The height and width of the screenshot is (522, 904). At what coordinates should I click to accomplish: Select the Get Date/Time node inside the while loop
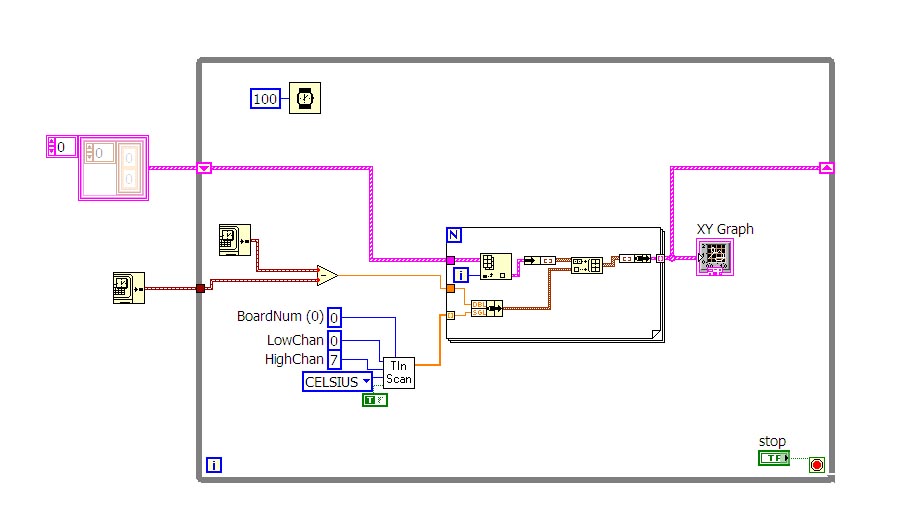tap(235, 240)
